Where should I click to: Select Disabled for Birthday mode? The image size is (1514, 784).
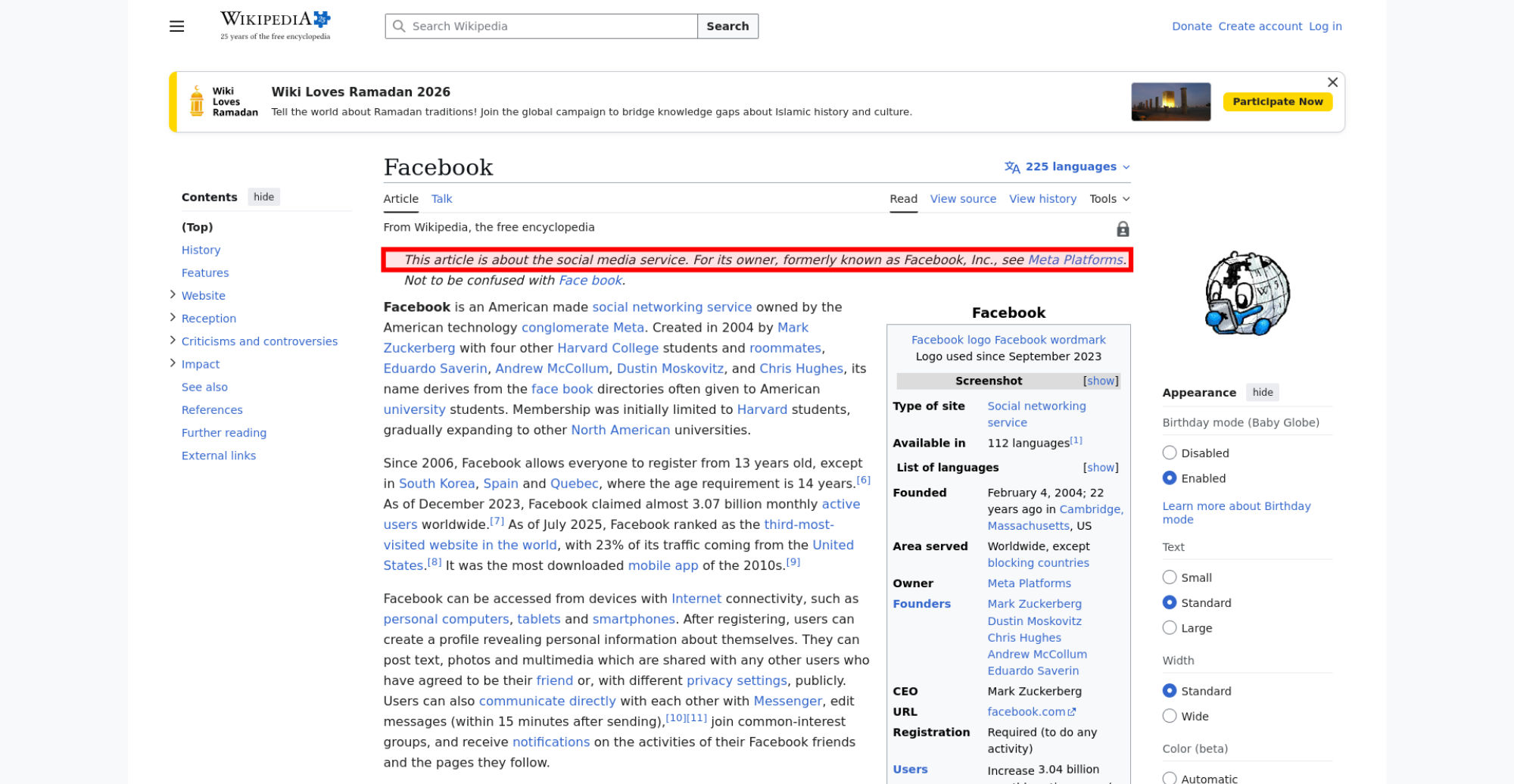[x=1170, y=453]
